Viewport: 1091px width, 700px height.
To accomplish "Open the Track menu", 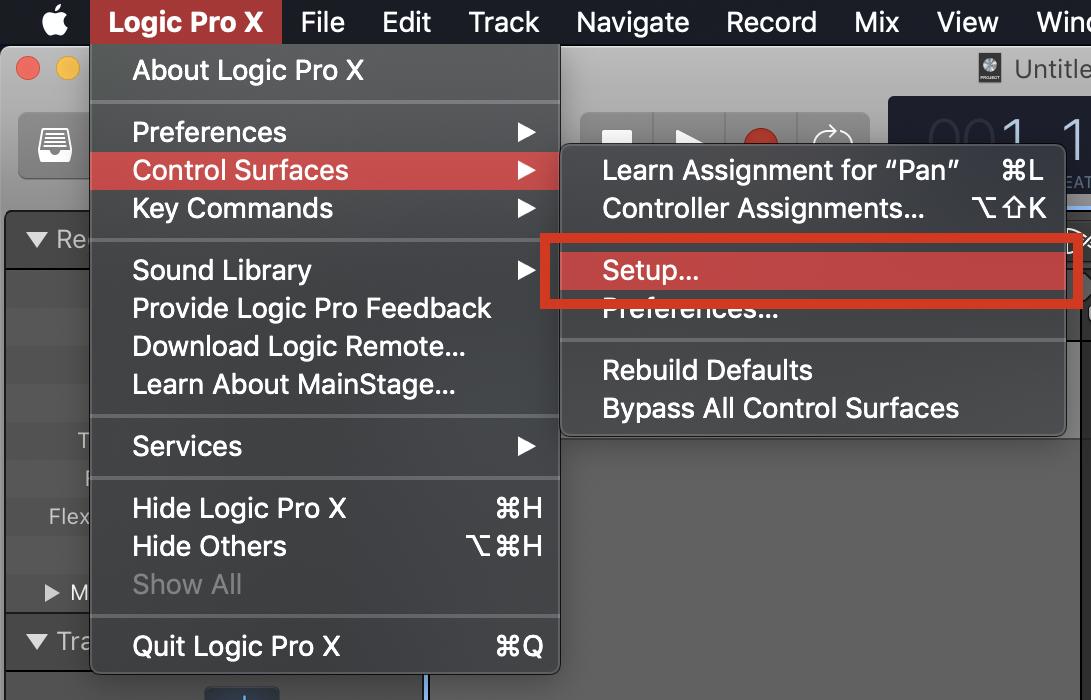I will (x=504, y=22).
